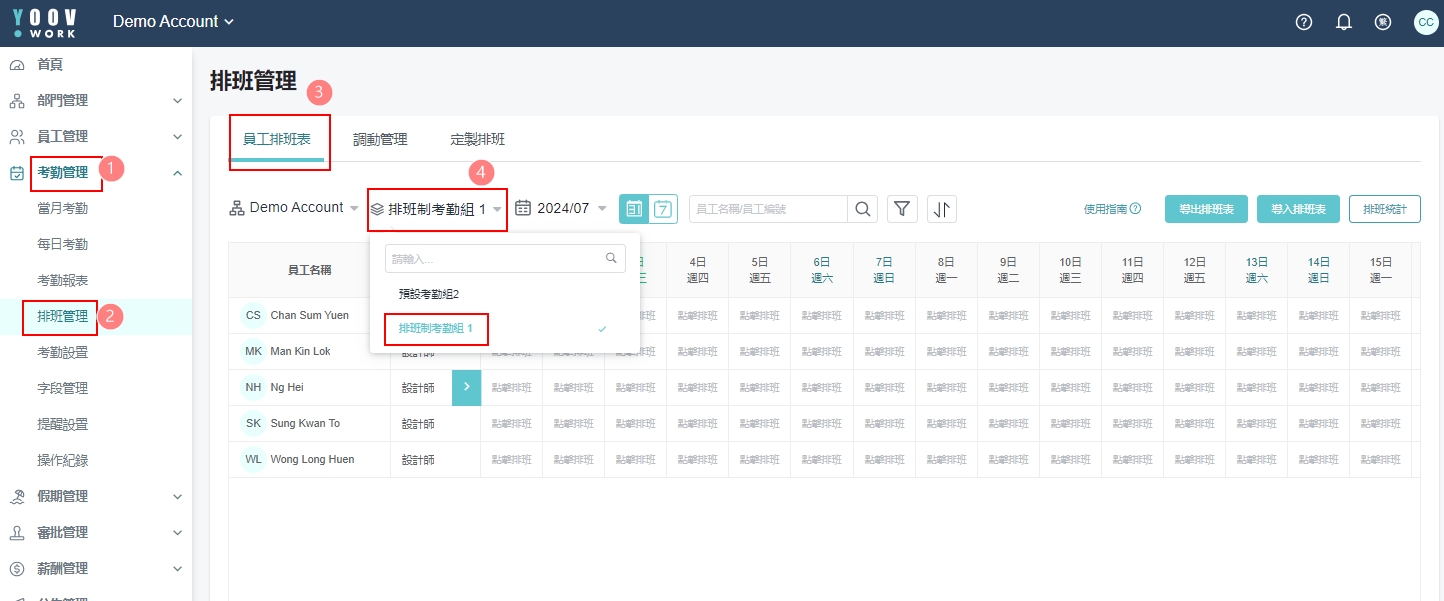Expand the 部門管理 sidebar menu
This screenshot has width=1444, height=601.
click(x=96, y=100)
